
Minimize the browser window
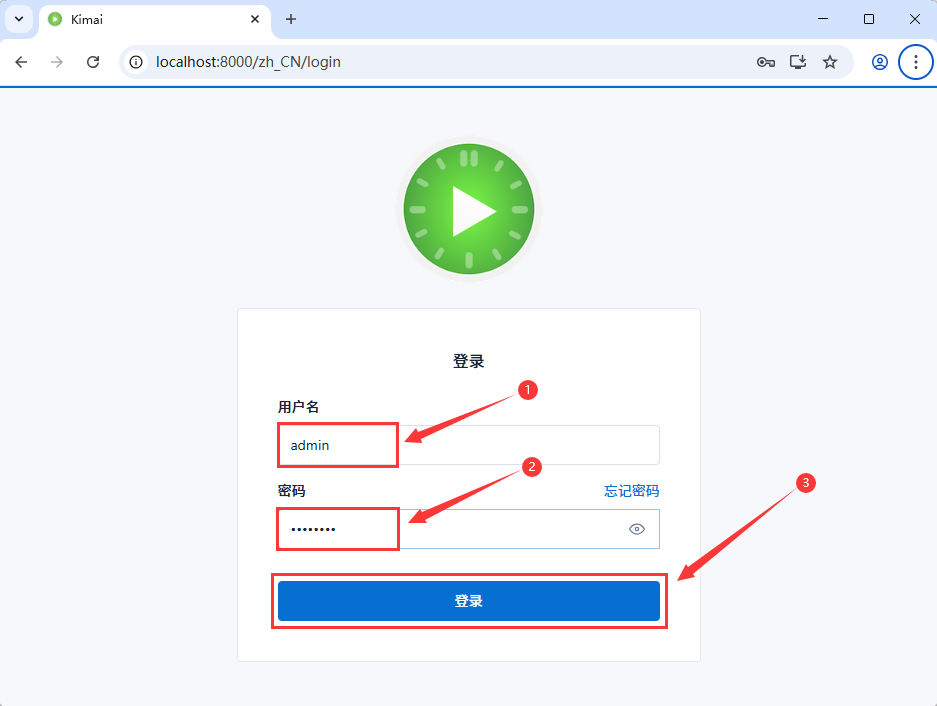tap(823, 19)
